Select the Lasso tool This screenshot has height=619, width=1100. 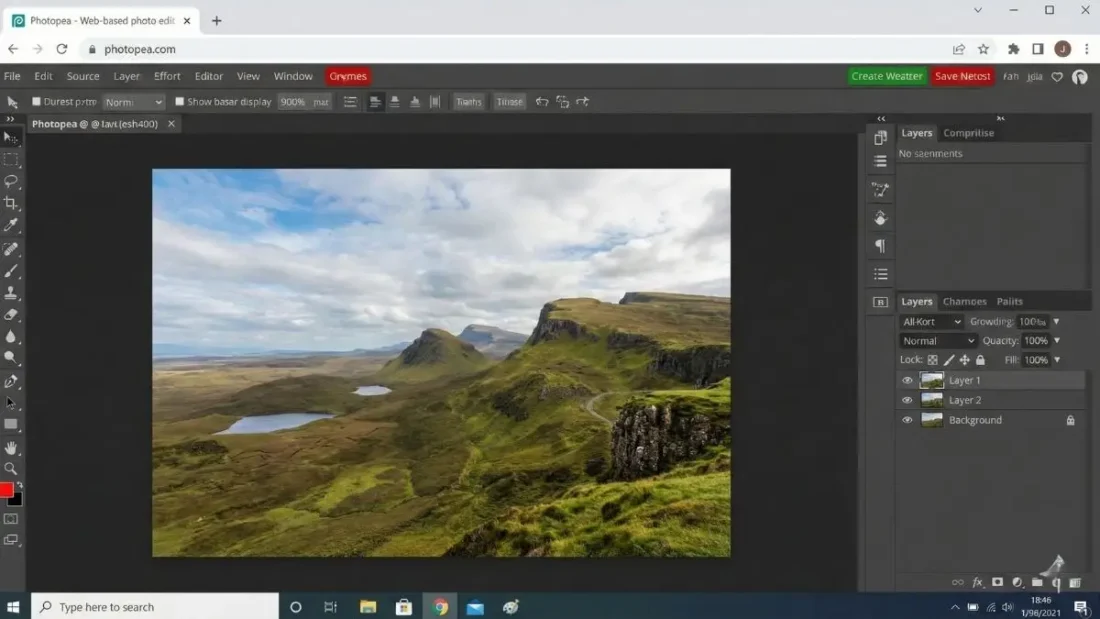coord(13,181)
